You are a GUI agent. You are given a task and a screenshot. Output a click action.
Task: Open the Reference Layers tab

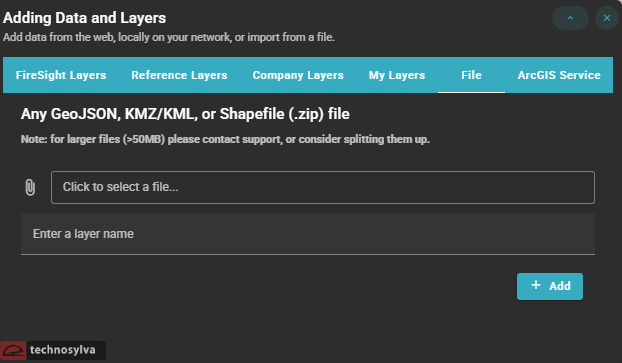[x=179, y=75]
